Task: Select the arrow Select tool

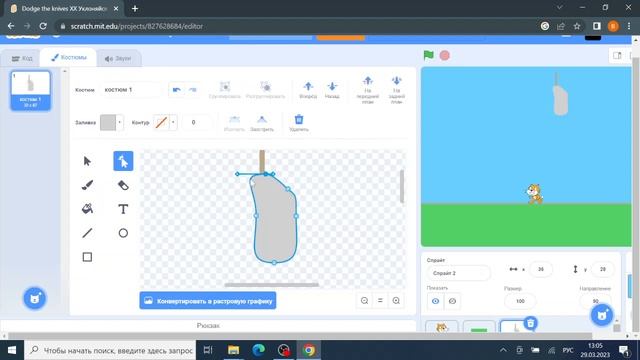Action: pos(87,161)
